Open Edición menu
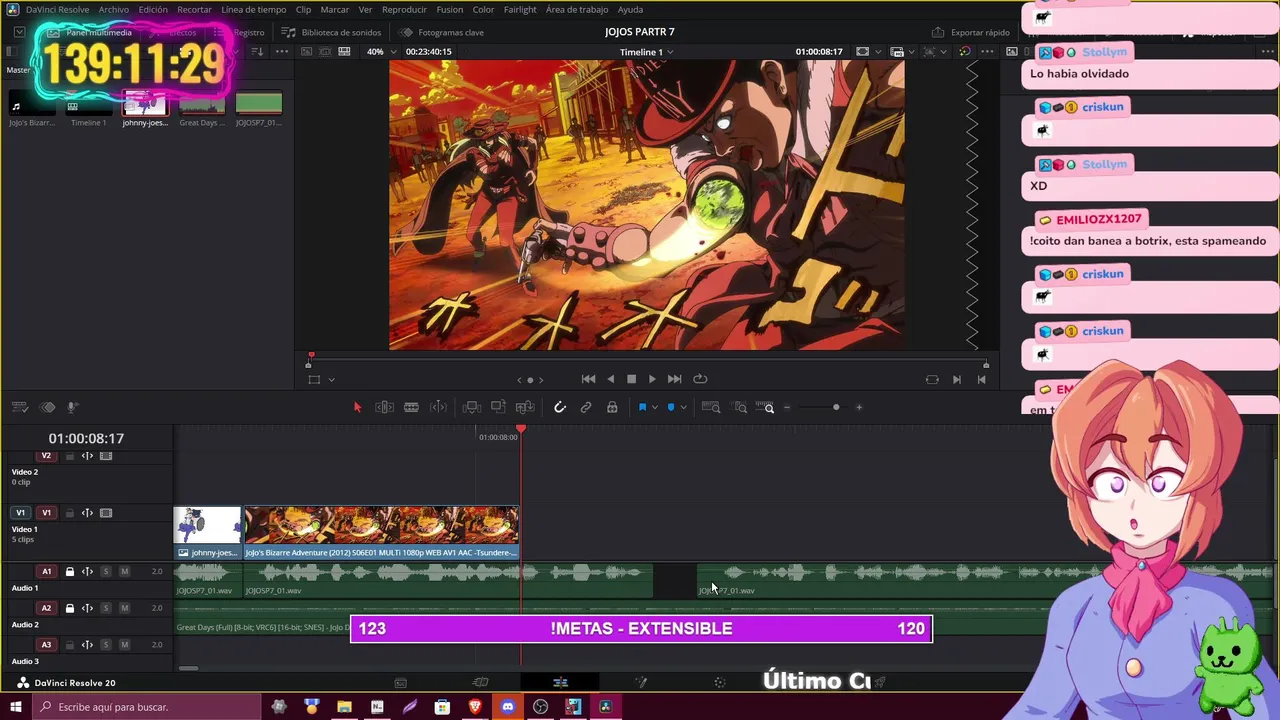1280x720 pixels. coord(153,9)
